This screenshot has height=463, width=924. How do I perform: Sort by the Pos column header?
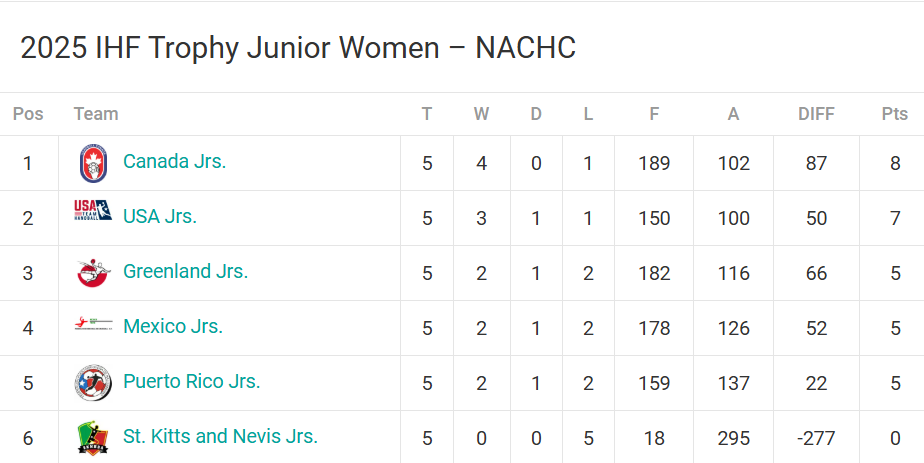point(28,114)
